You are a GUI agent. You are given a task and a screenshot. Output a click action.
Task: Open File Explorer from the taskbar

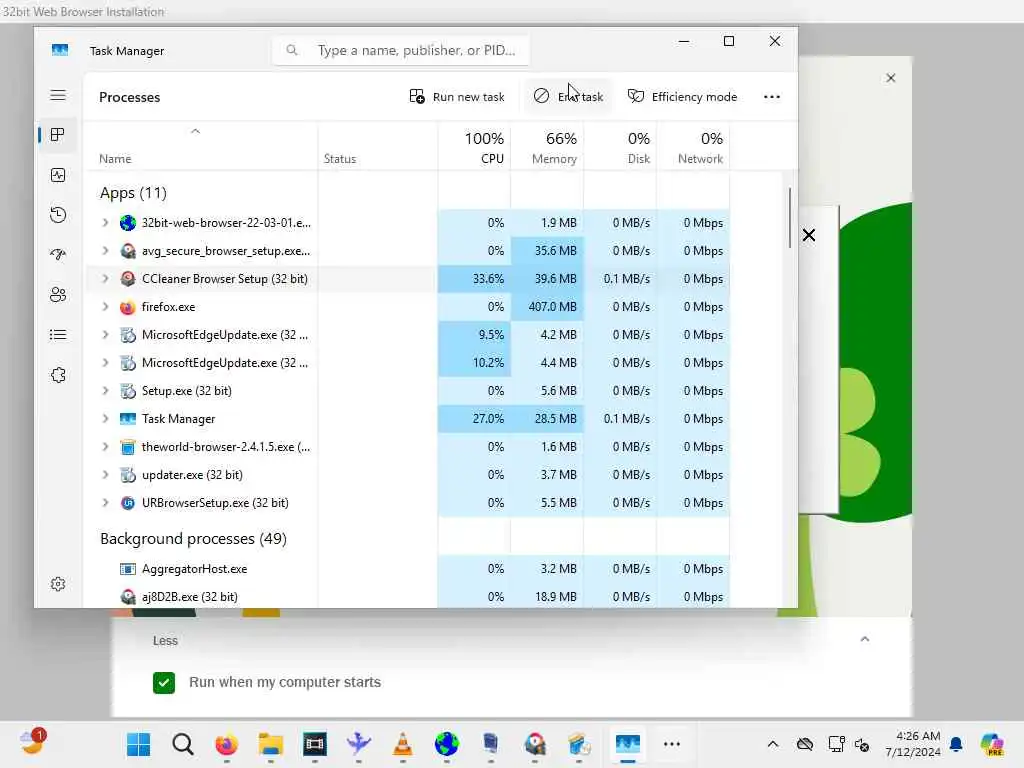[x=270, y=744]
